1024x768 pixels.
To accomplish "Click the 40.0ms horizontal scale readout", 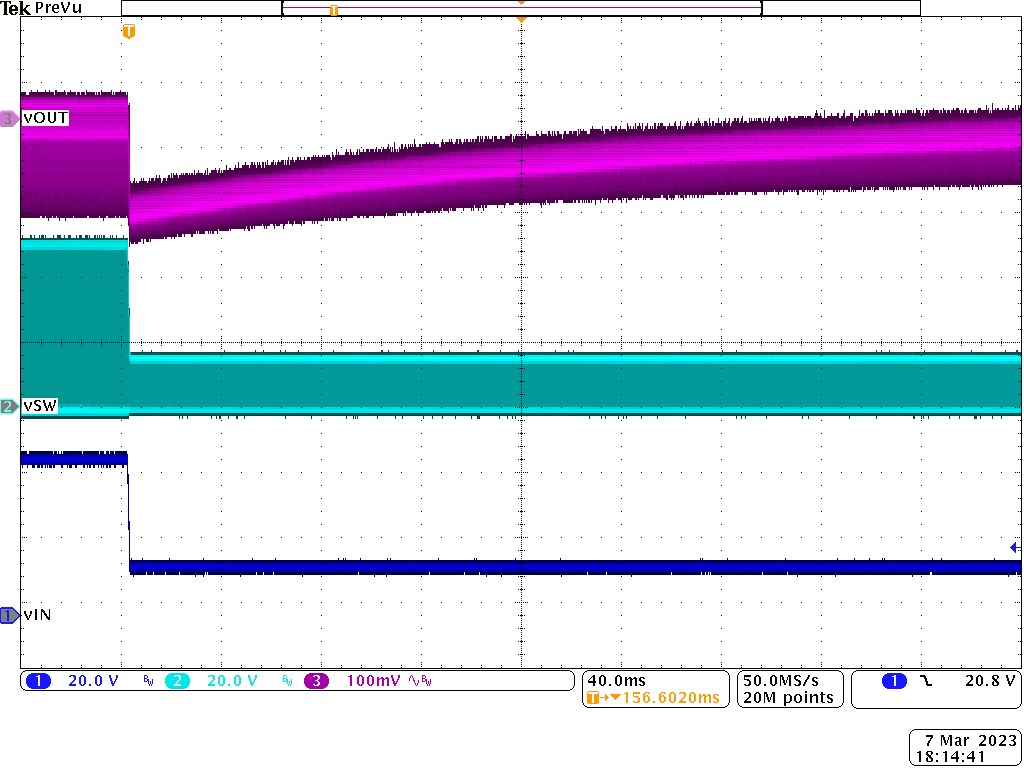I will tap(616, 681).
